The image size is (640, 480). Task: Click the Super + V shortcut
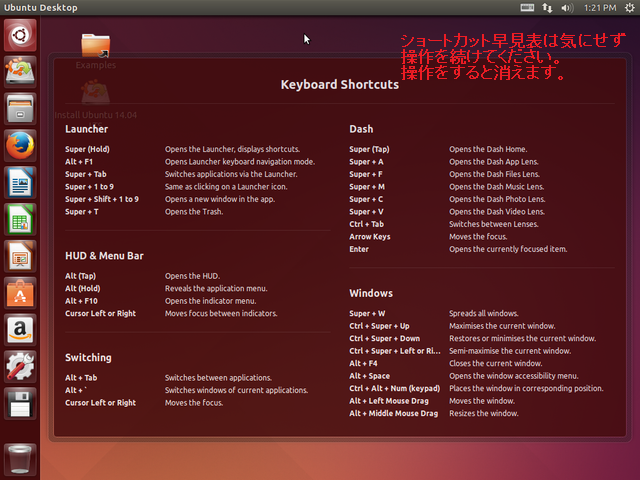366,212
